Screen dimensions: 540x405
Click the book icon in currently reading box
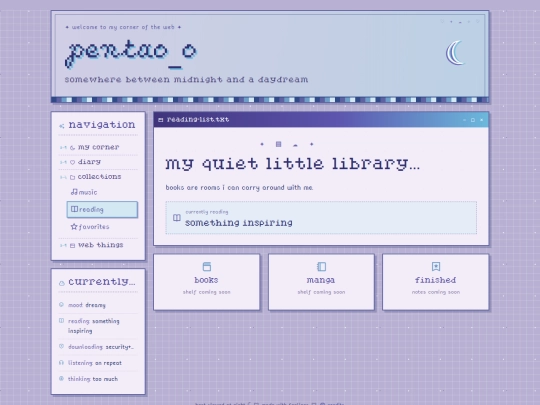click(177, 218)
